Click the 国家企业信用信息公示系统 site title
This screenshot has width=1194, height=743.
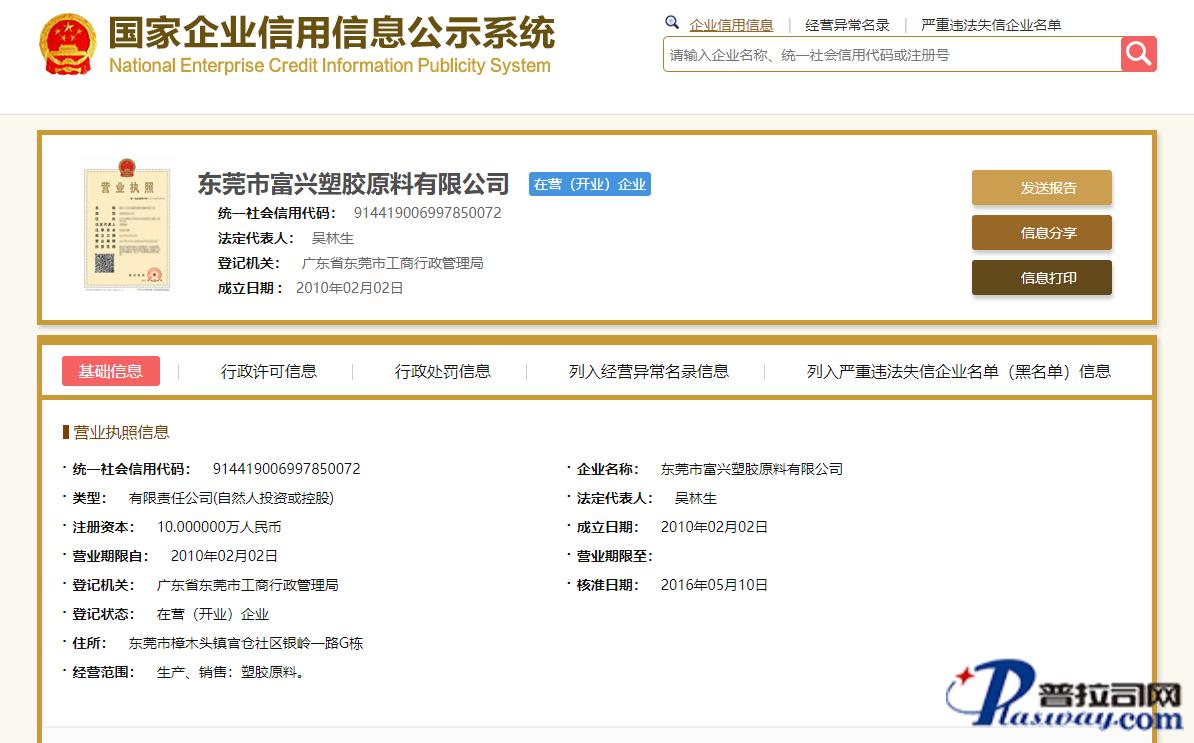[x=331, y=34]
